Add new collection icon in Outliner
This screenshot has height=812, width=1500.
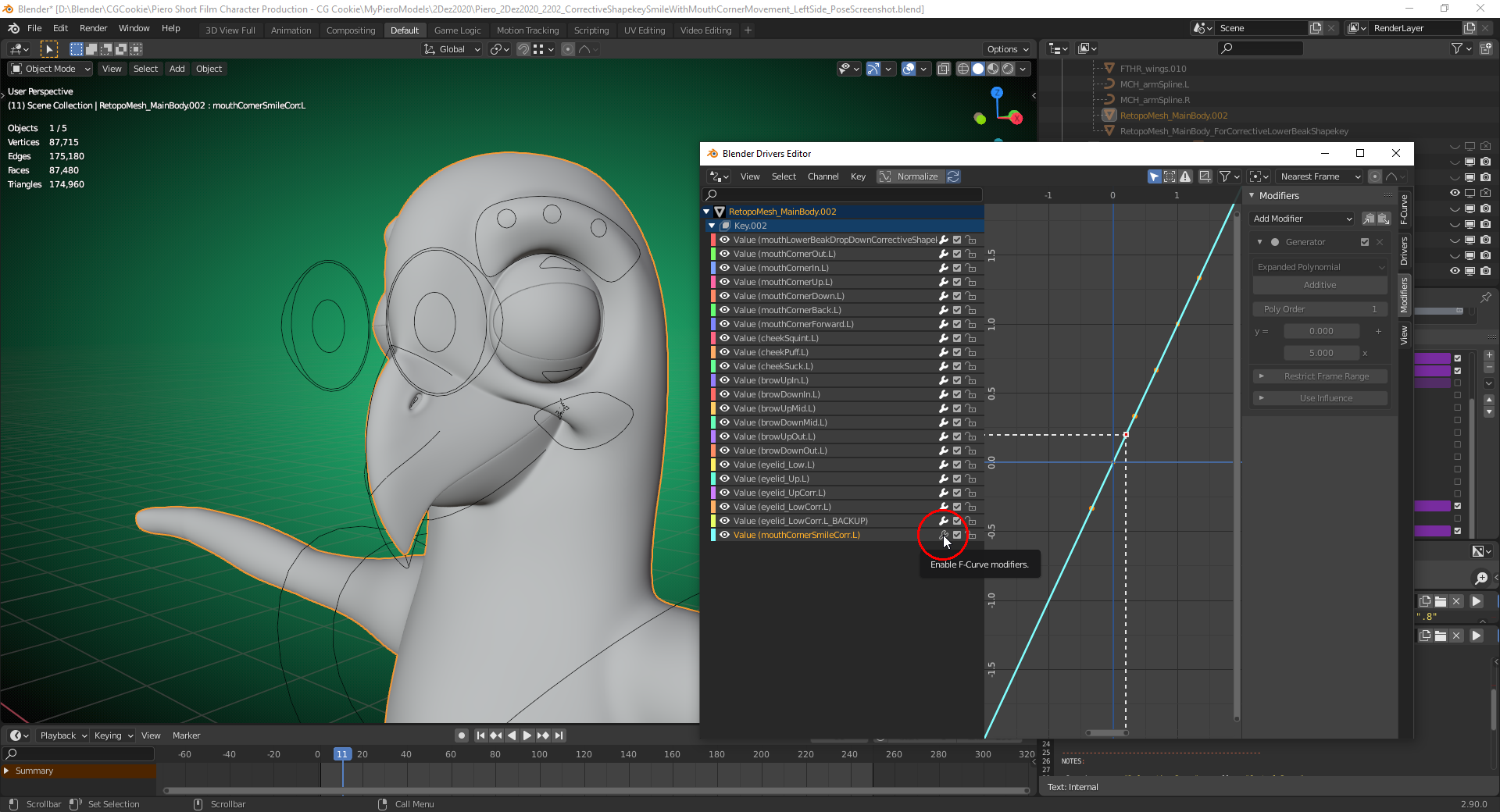coord(1485,48)
